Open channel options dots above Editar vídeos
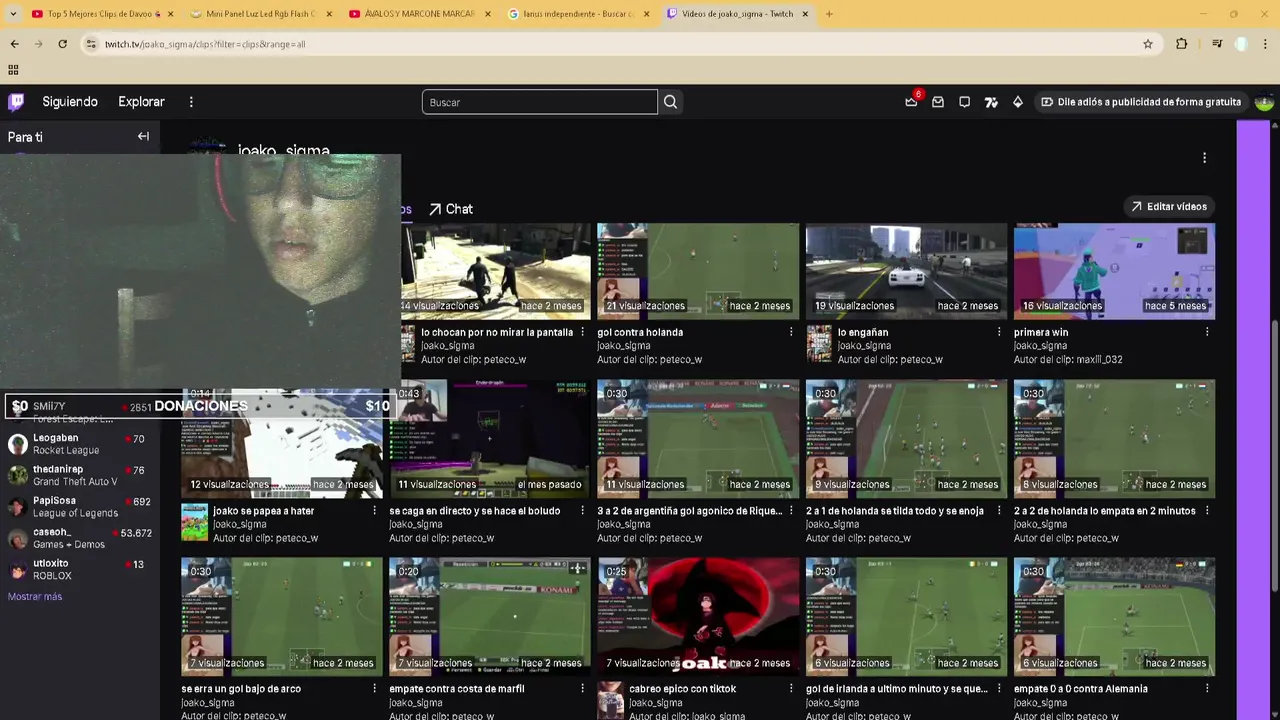 click(x=1204, y=158)
